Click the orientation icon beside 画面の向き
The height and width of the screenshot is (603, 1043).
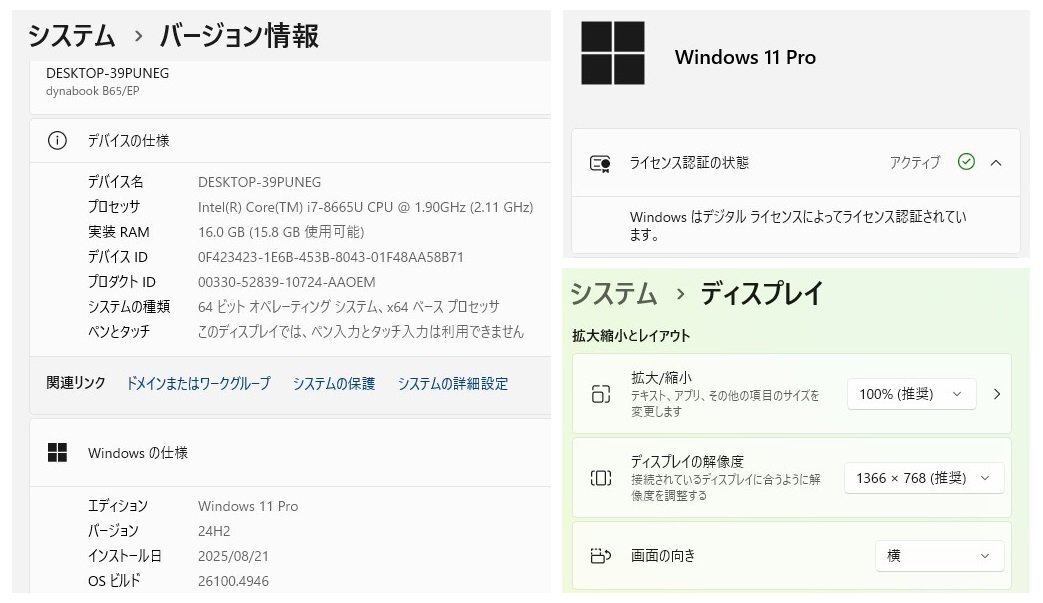[x=601, y=555]
